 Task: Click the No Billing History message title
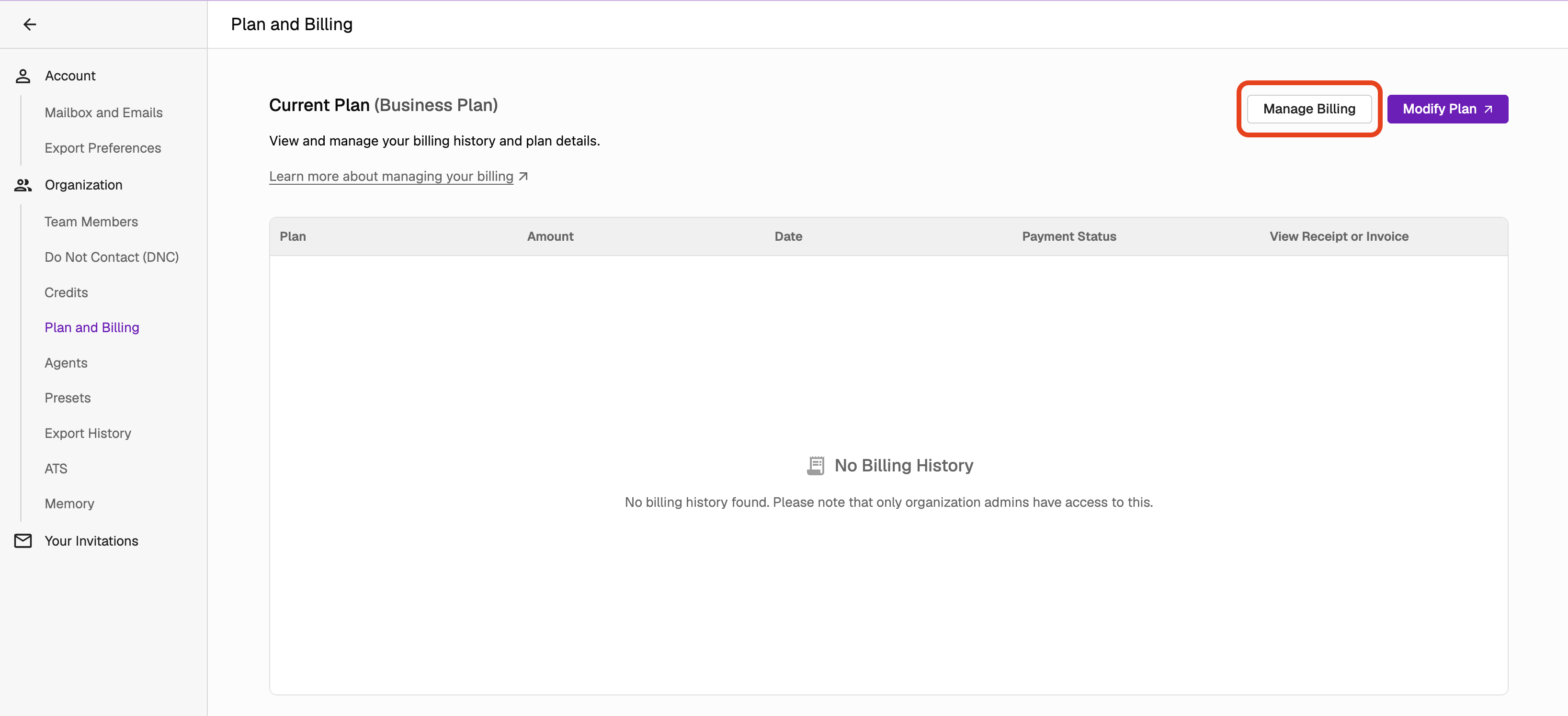(x=903, y=466)
